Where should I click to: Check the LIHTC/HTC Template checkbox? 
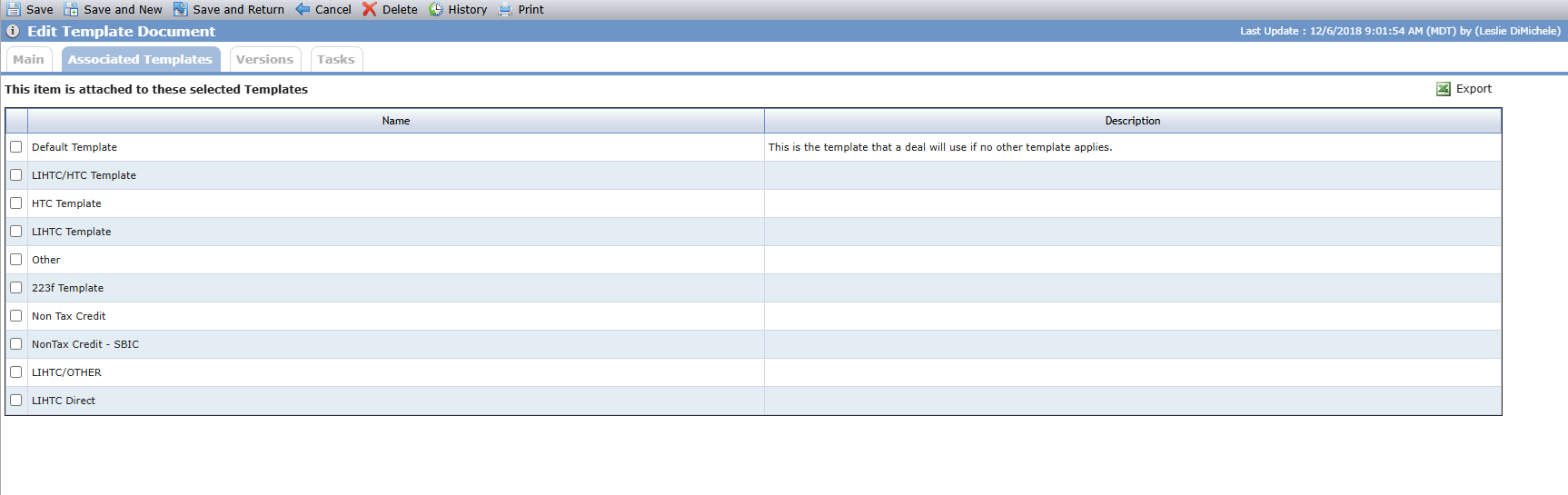click(16, 175)
